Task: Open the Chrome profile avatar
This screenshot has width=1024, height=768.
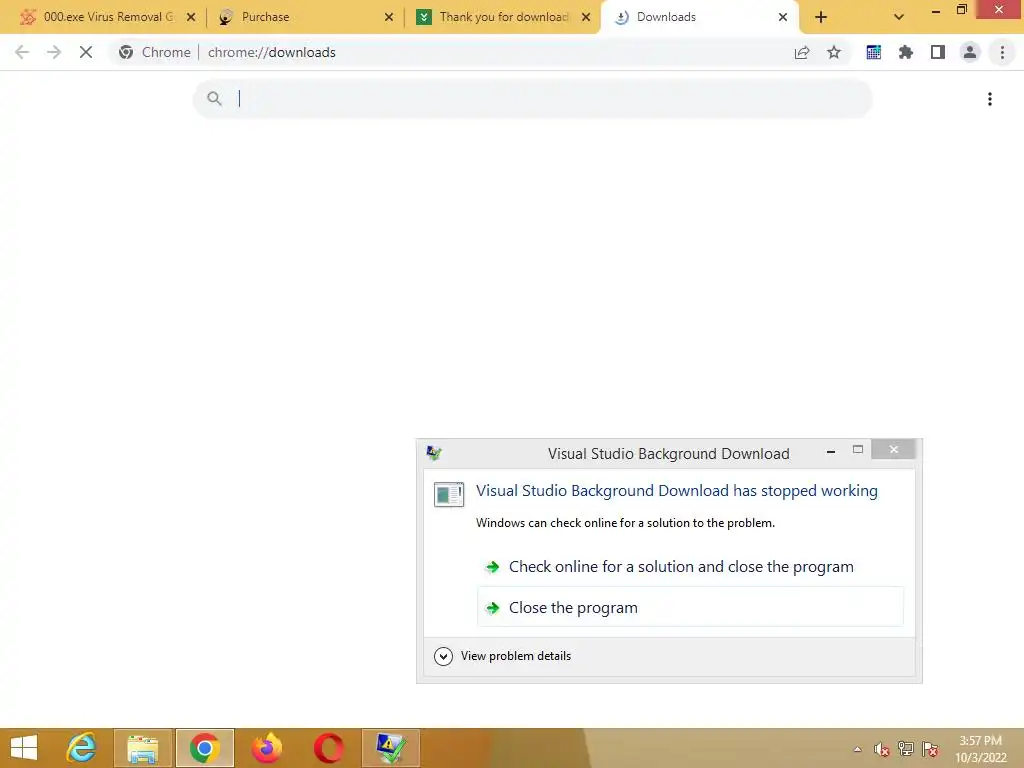Action: [970, 52]
